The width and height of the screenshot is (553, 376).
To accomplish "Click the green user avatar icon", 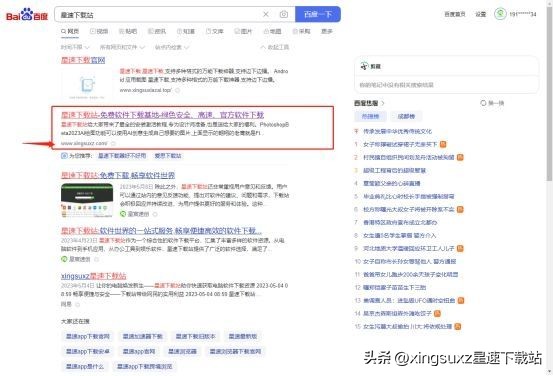I will [500, 14].
